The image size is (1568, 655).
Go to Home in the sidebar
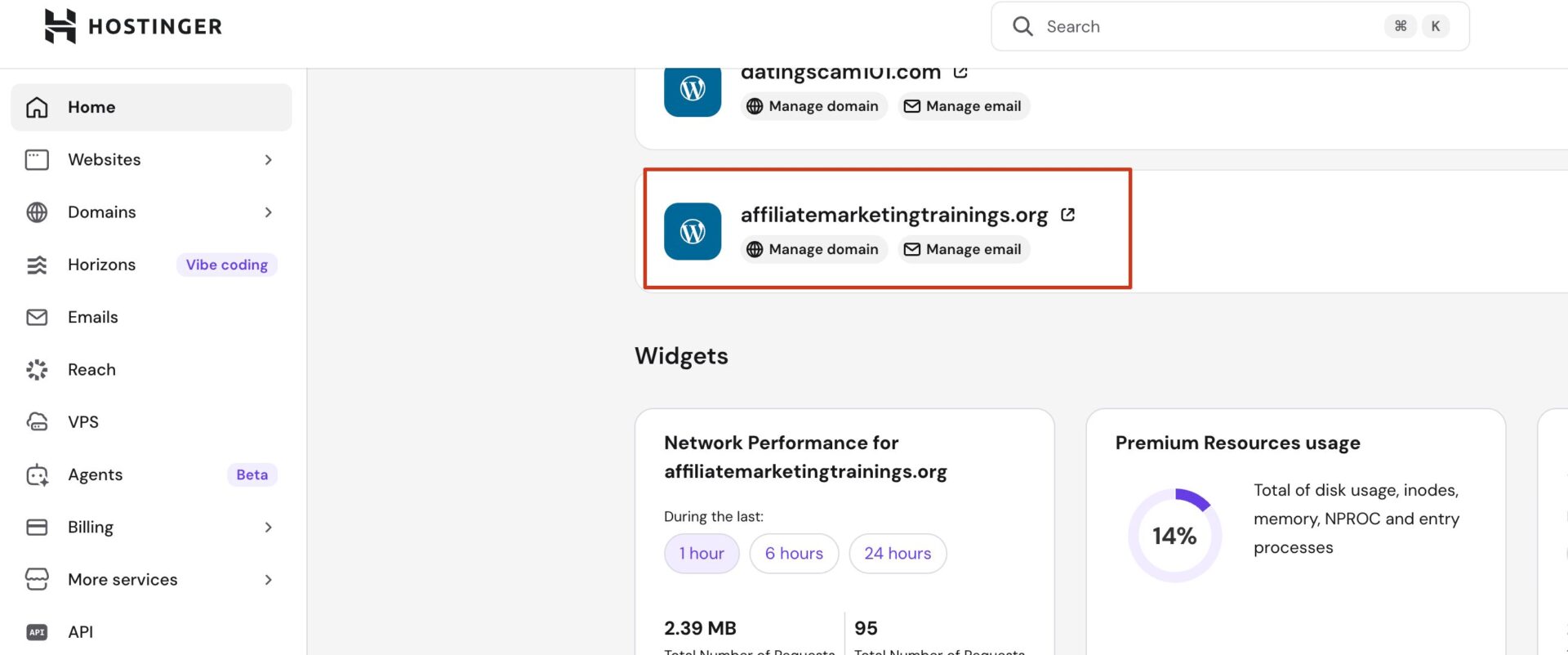pos(91,107)
